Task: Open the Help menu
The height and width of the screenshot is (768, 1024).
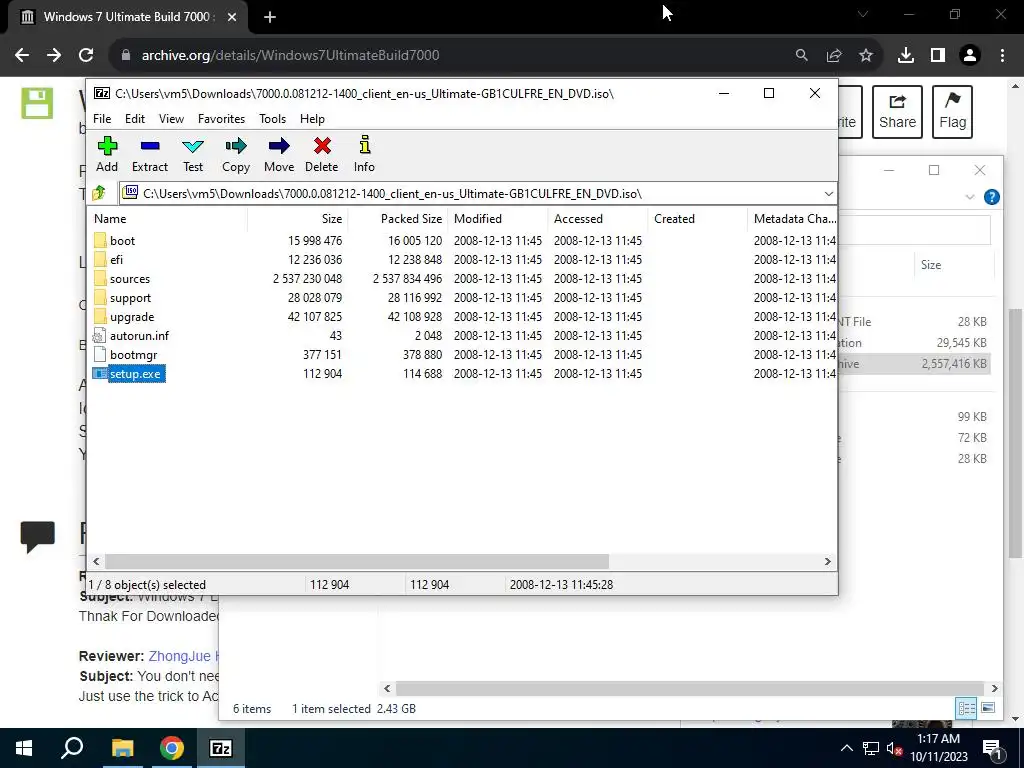Action: point(312,119)
